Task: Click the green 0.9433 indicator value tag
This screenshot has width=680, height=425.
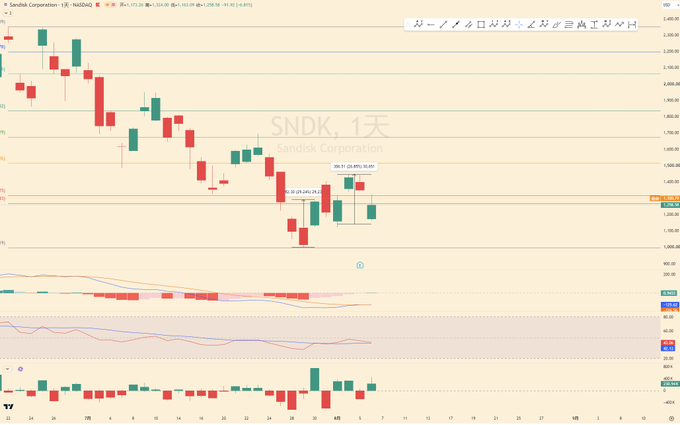Action: pos(670,293)
